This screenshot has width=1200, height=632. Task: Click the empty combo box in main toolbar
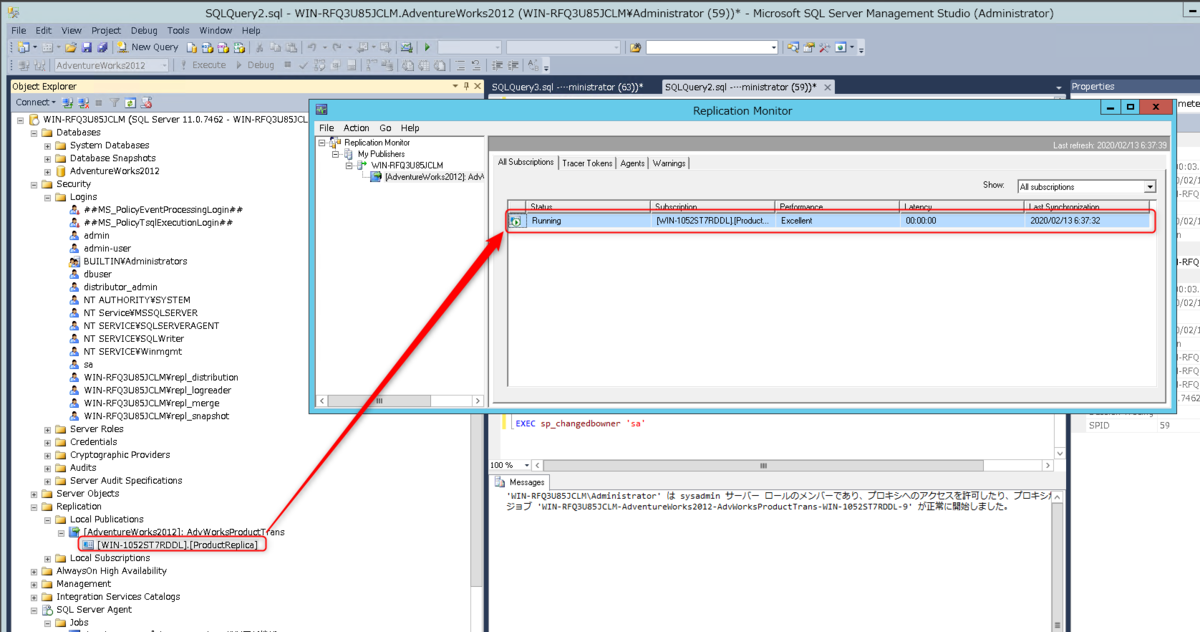[712, 47]
